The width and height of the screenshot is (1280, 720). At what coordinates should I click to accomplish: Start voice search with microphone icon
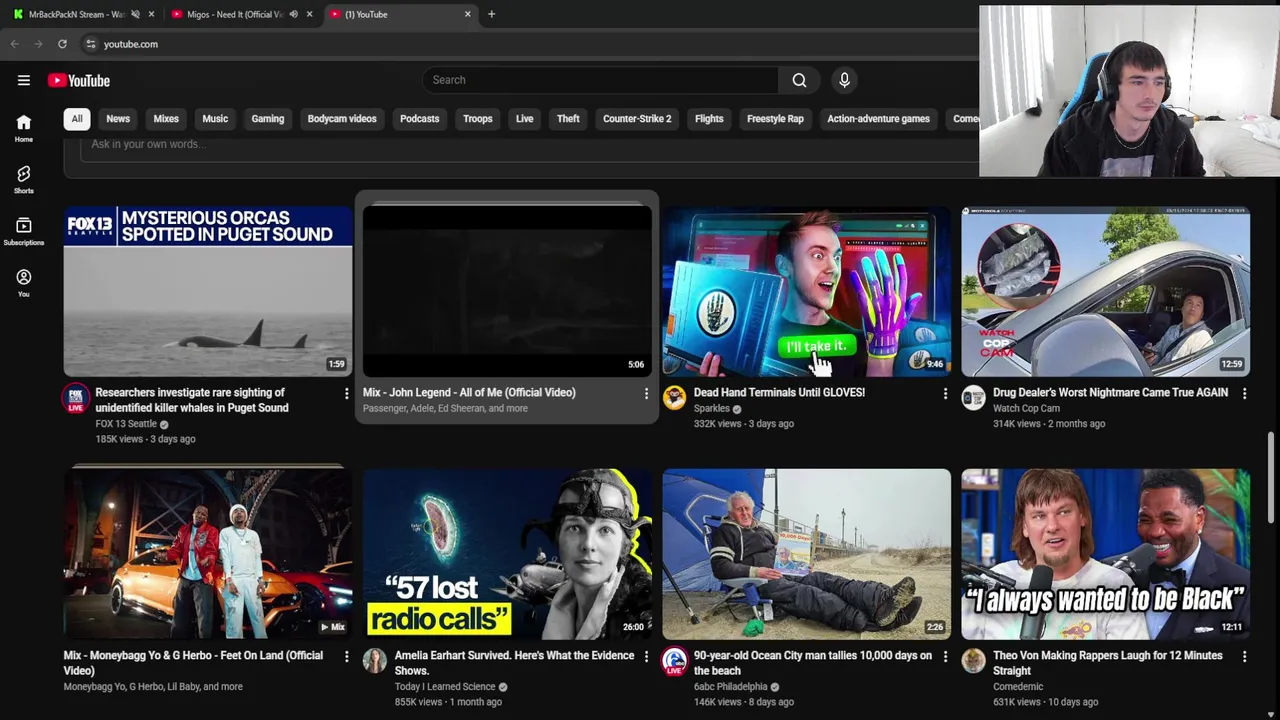pyautogui.click(x=844, y=80)
